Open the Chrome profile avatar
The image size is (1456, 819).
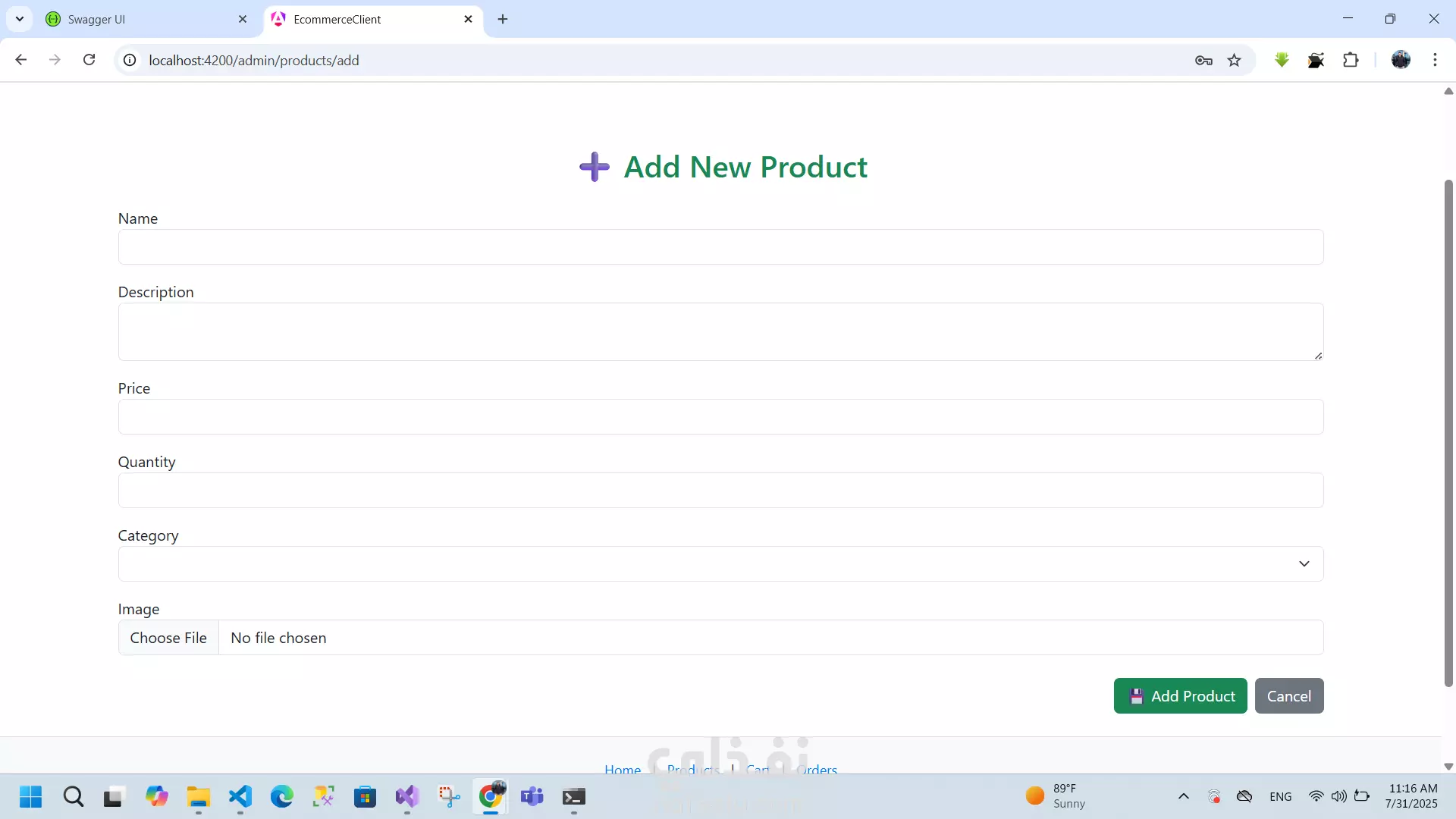(1401, 60)
